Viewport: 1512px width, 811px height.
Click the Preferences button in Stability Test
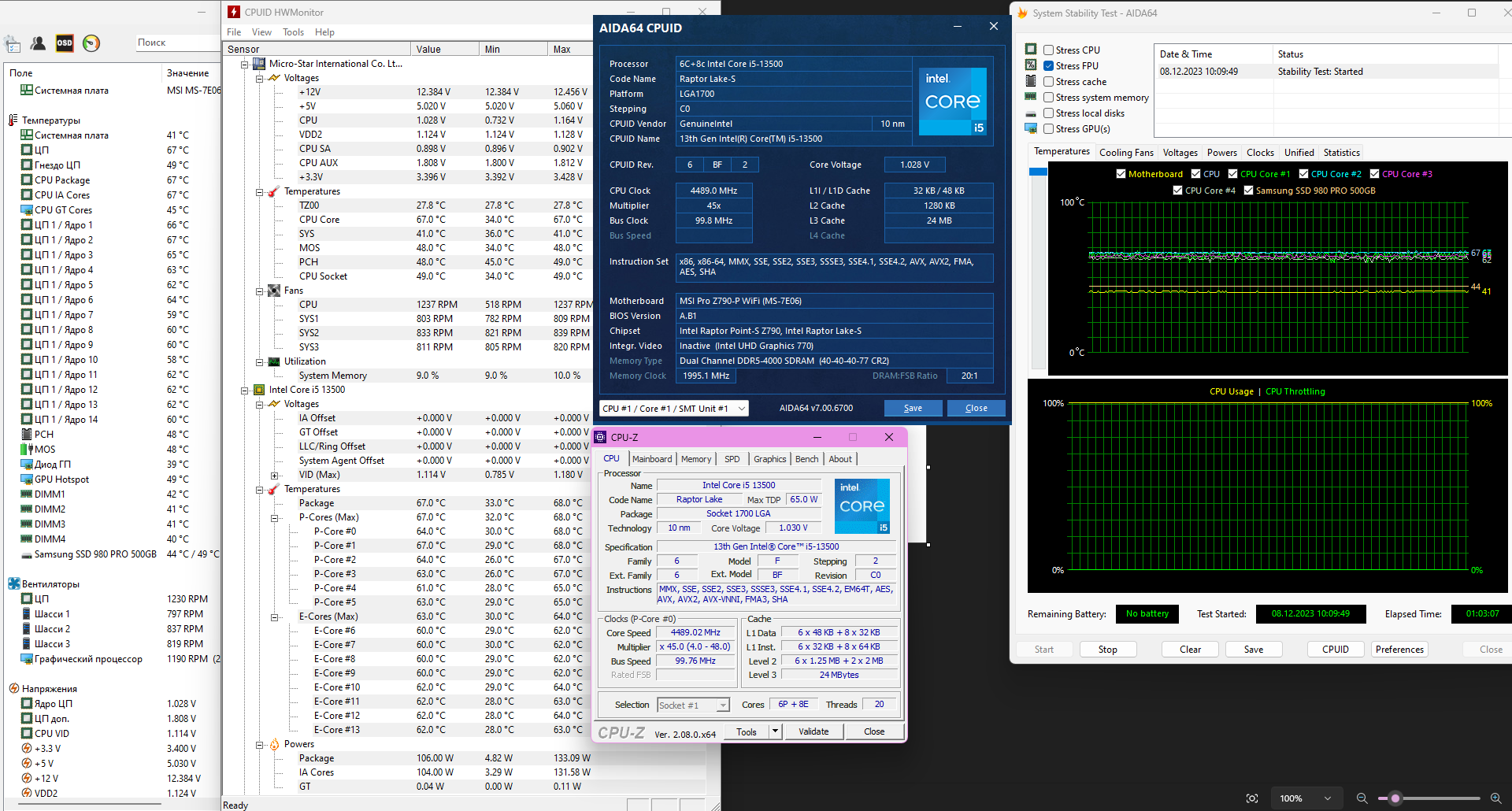(1399, 650)
